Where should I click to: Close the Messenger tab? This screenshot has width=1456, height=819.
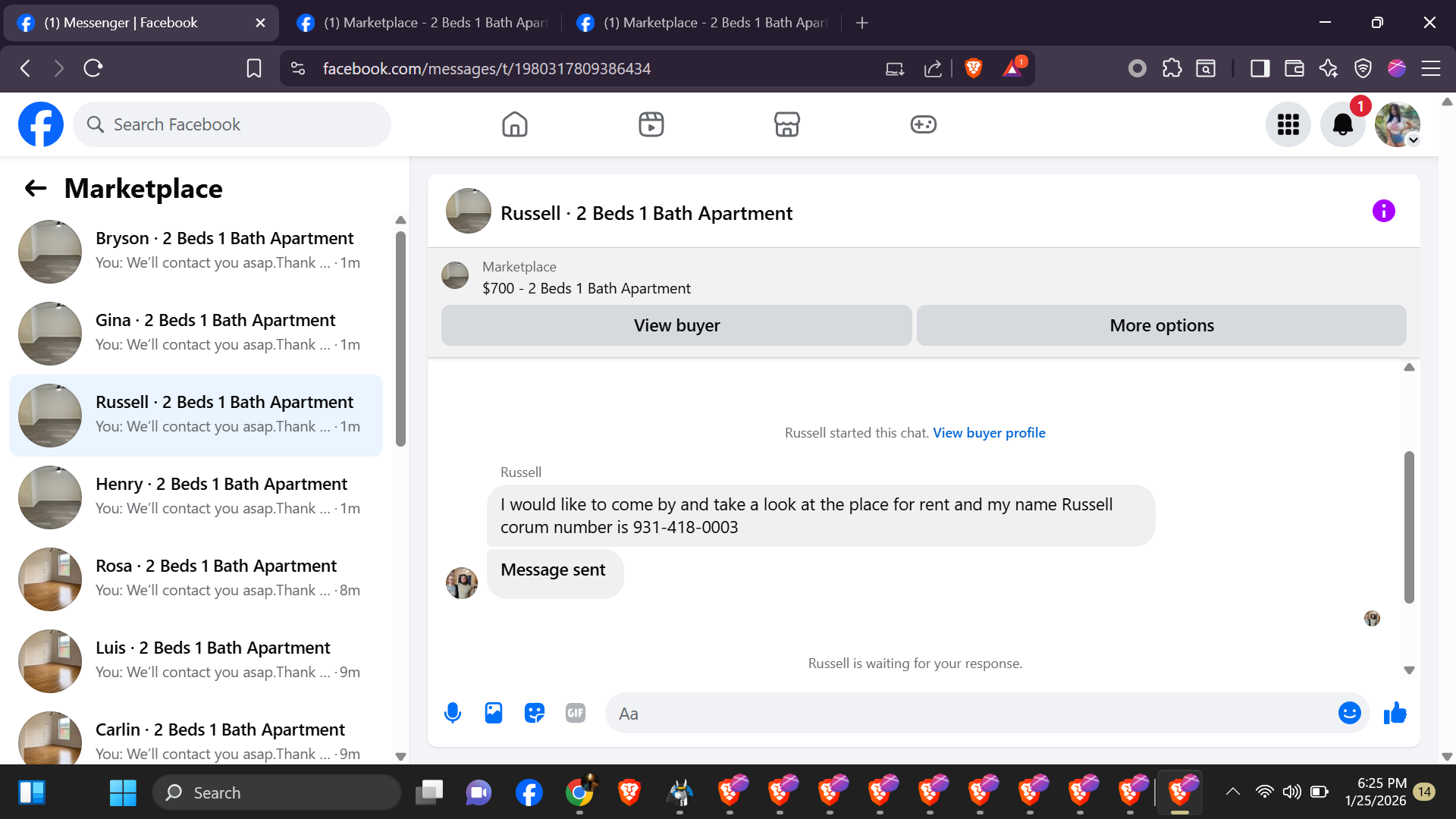point(260,23)
